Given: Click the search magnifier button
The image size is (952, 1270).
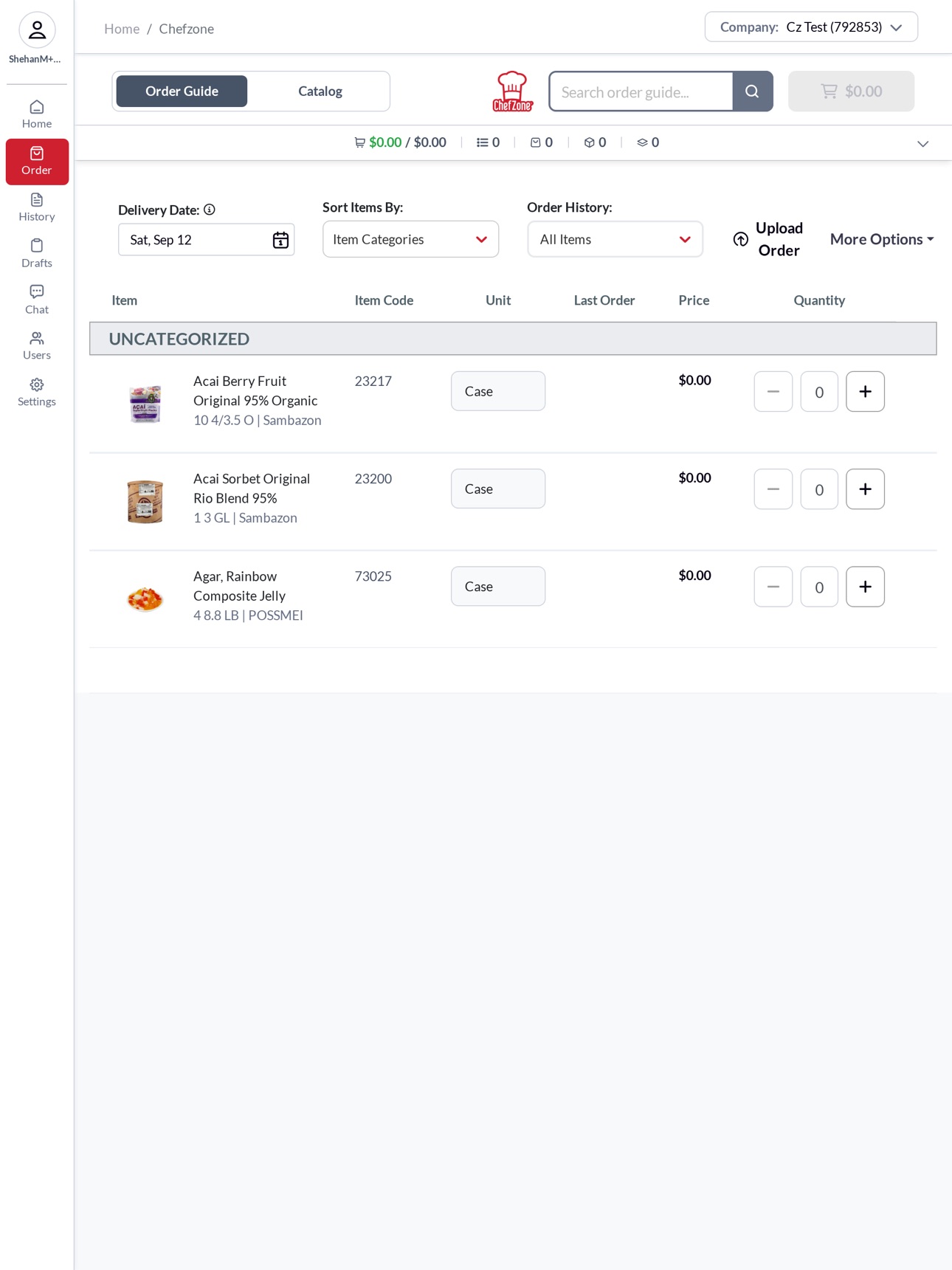Looking at the screenshot, I should [x=753, y=92].
